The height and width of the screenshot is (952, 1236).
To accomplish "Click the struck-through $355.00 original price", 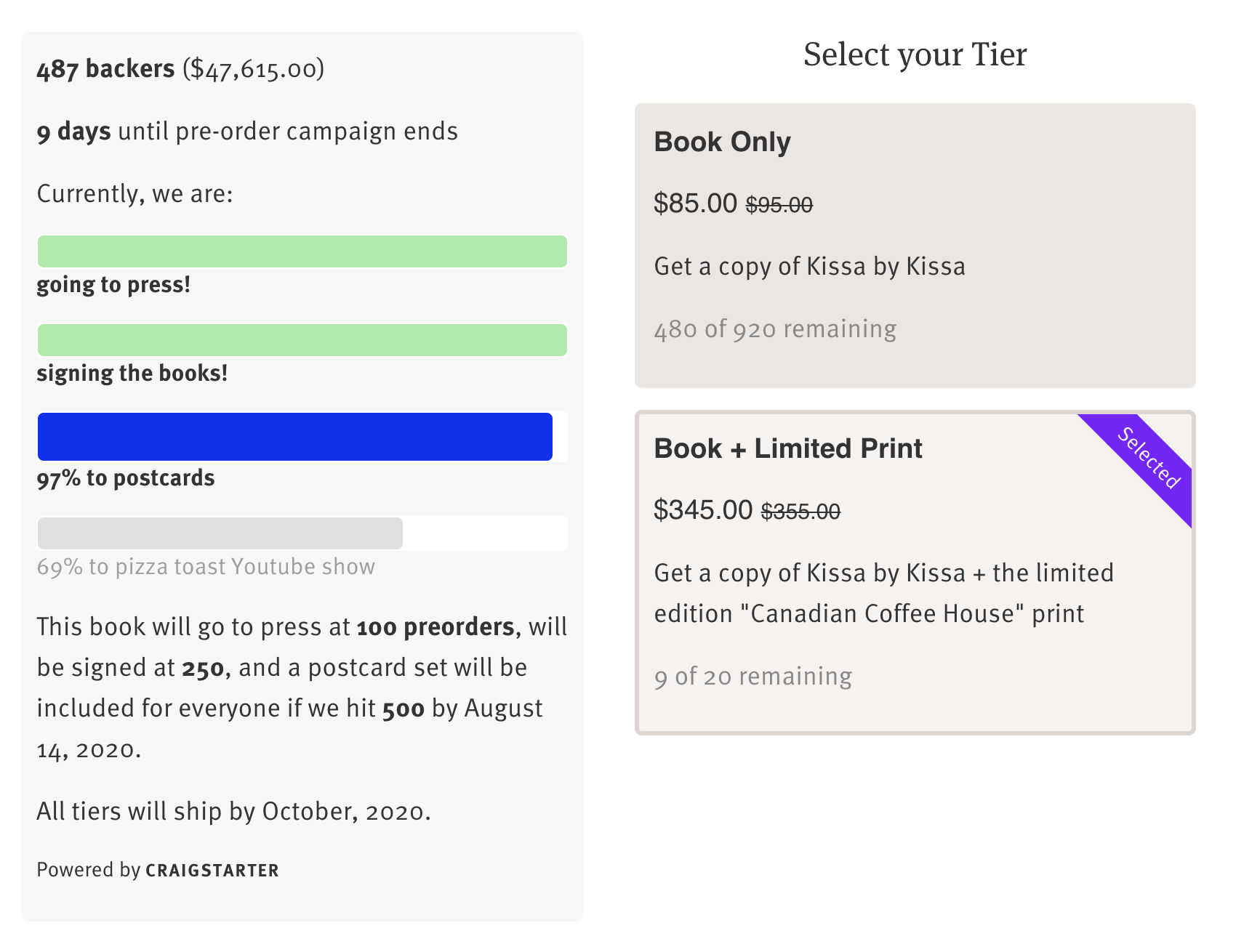I will coord(800,512).
